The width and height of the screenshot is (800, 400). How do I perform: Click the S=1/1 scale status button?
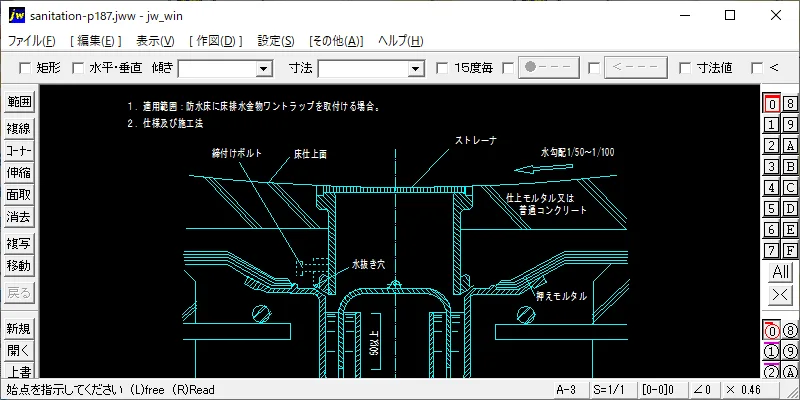(x=613, y=390)
